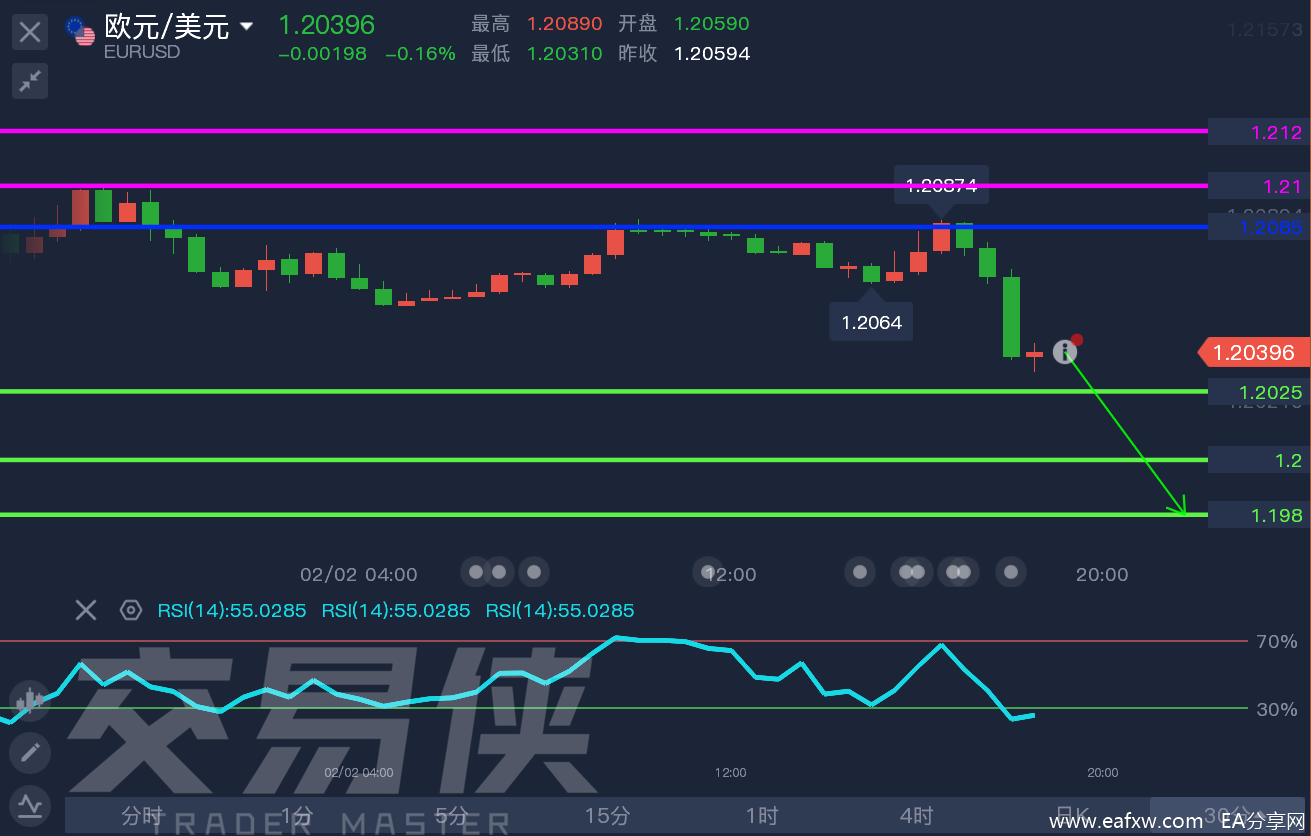Screen dimensions: 1311x836
Task: Click the EUR/USD flag icon
Action: [x=80, y=31]
